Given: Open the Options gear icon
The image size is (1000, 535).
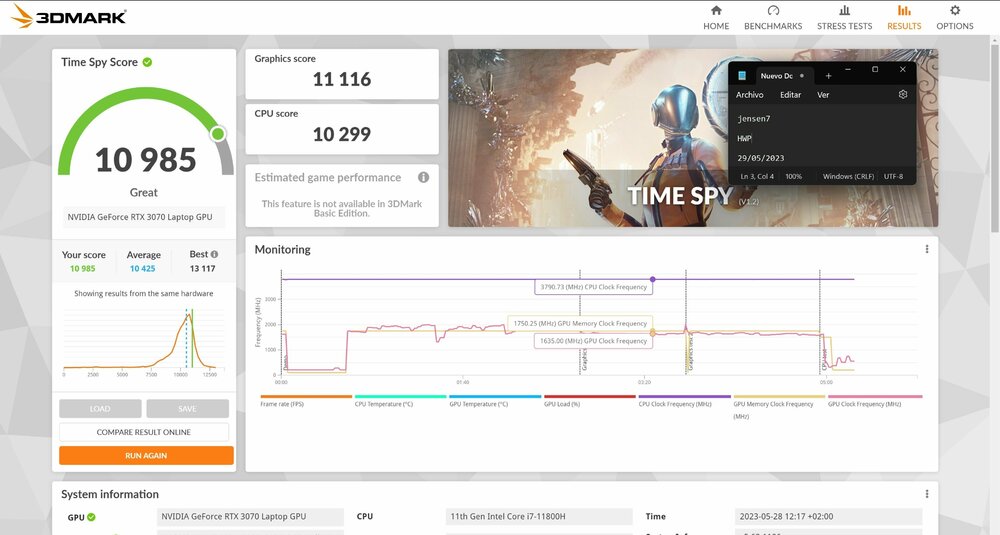Looking at the screenshot, I should click(x=955, y=10).
